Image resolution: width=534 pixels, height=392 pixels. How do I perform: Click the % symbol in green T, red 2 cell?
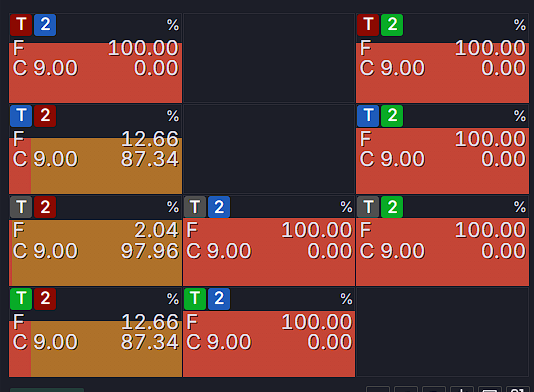(x=173, y=299)
